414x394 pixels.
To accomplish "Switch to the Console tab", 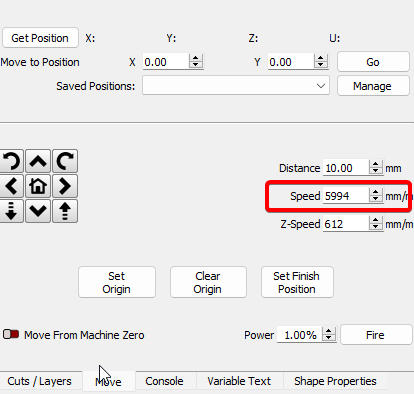I will pos(165,381).
